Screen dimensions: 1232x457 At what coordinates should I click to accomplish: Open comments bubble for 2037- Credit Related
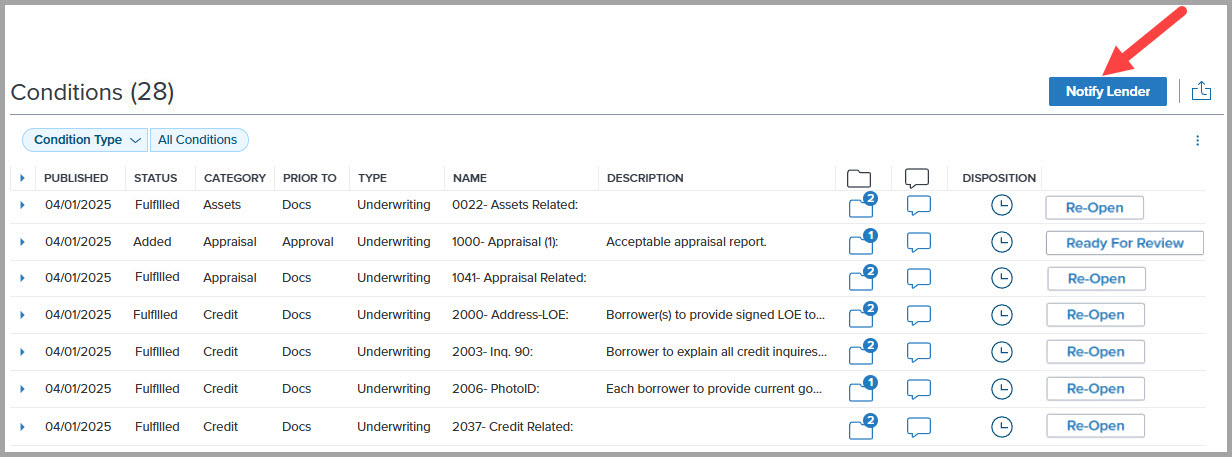[918, 427]
